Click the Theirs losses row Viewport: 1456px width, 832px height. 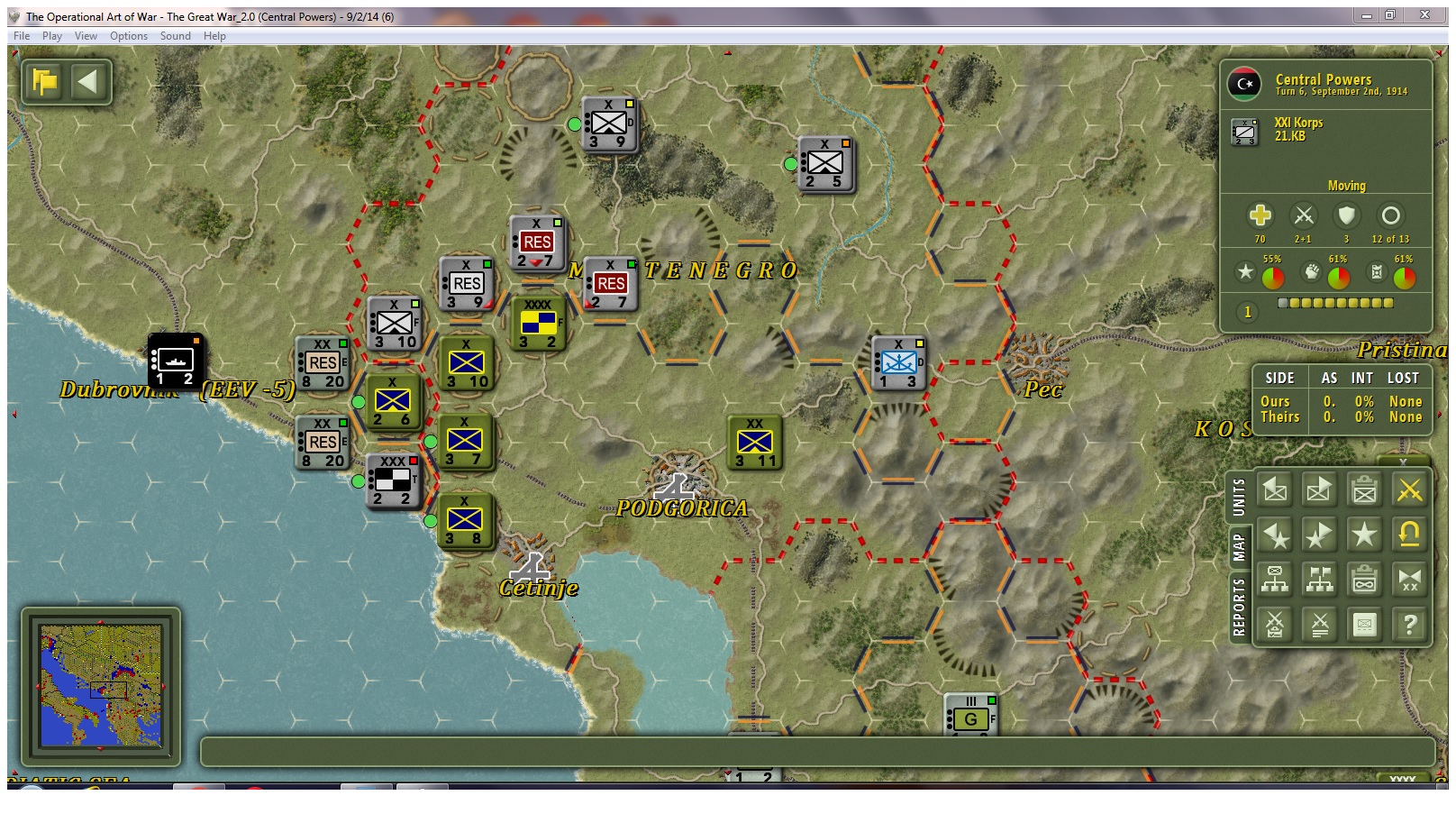click(1342, 417)
